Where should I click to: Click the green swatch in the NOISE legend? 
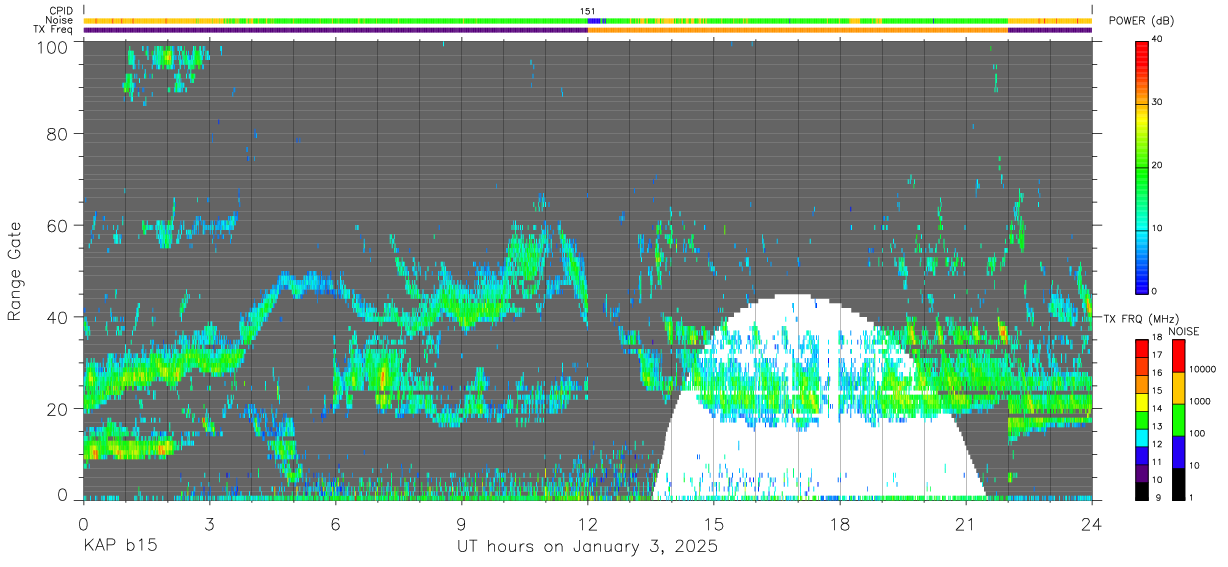pyautogui.click(x=1179, y=420)
